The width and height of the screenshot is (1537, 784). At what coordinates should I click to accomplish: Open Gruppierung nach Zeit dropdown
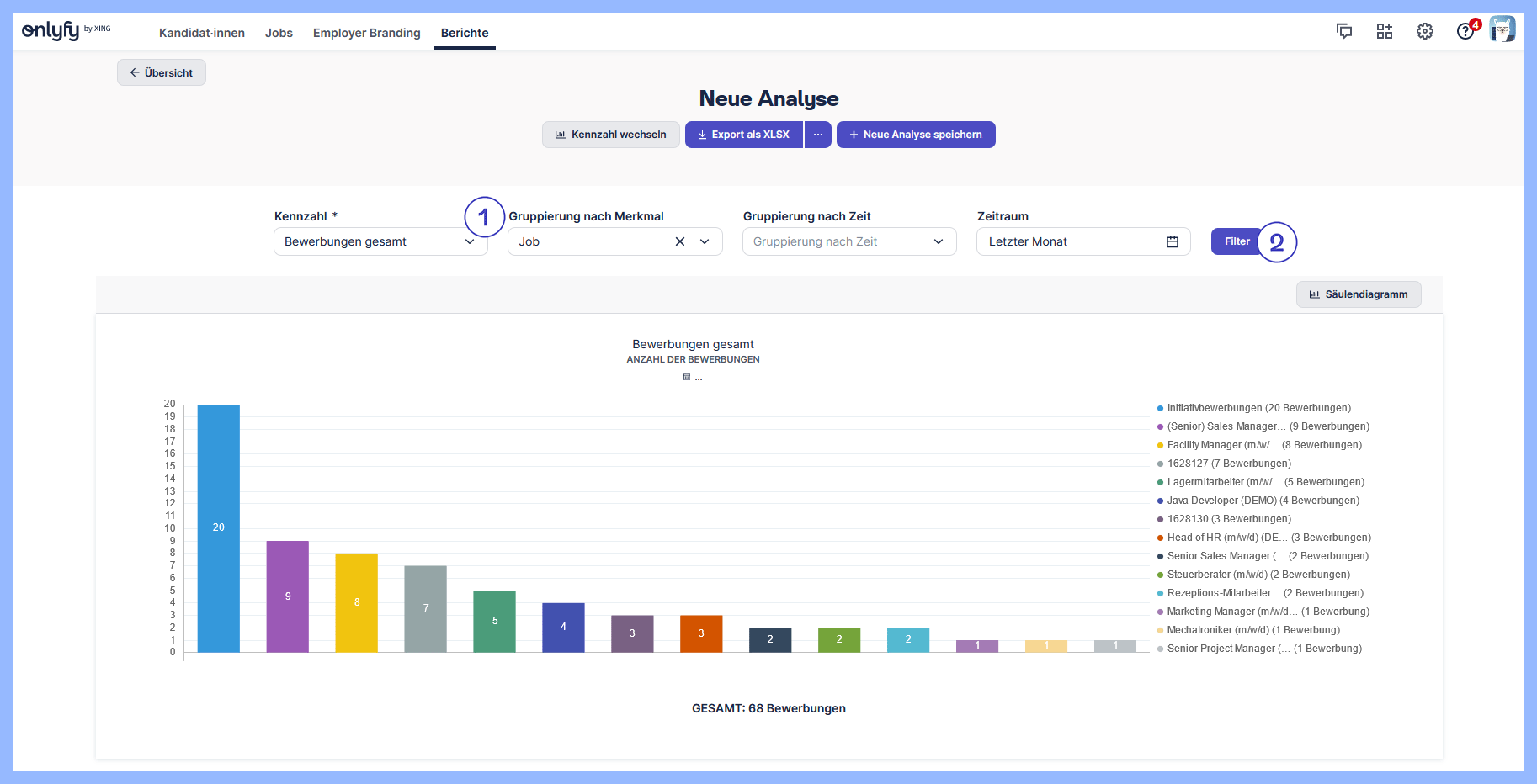click(848, 241)
